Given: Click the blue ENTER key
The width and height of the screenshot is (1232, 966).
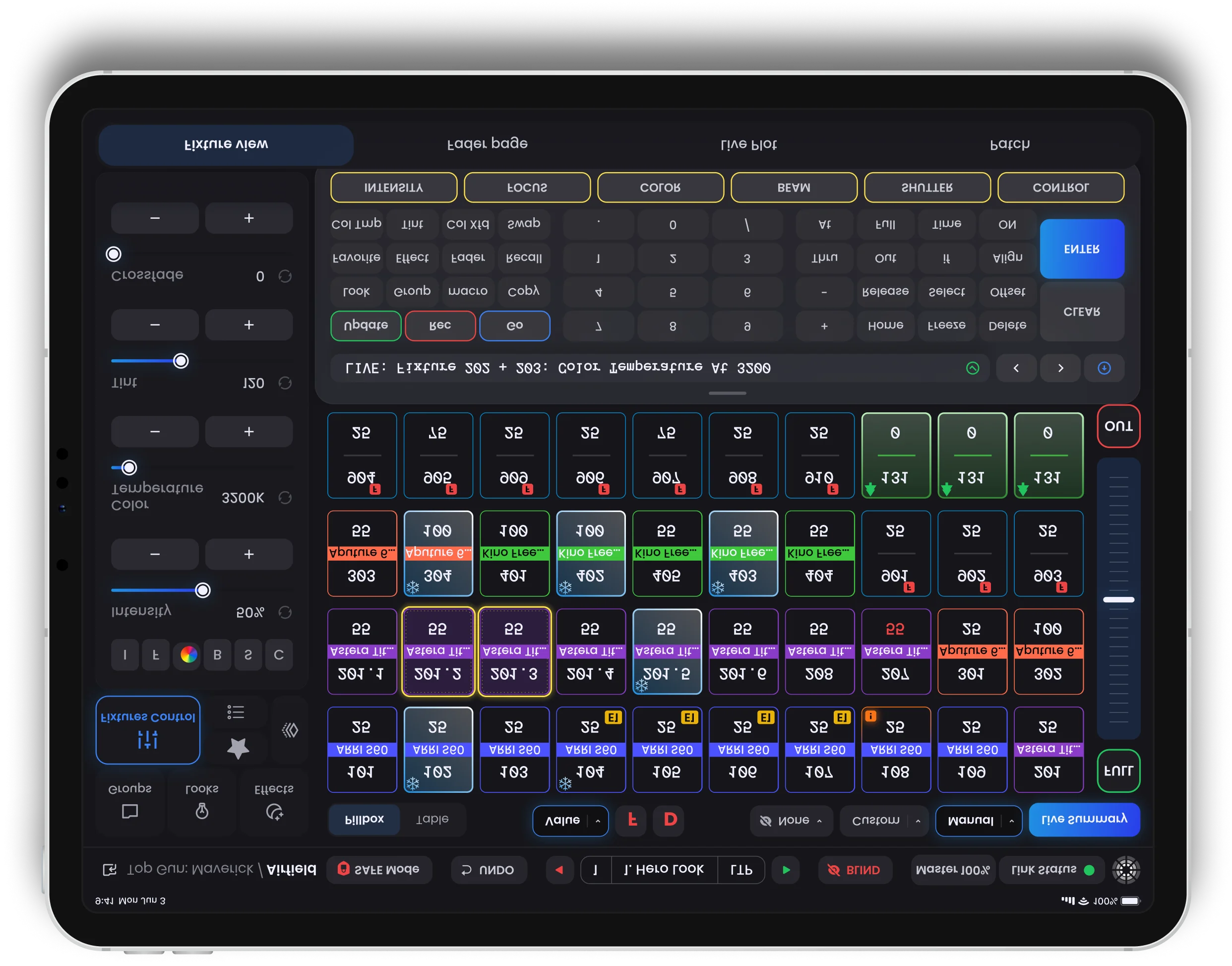Looking at the screenshot, I should tap(1082, 250).
